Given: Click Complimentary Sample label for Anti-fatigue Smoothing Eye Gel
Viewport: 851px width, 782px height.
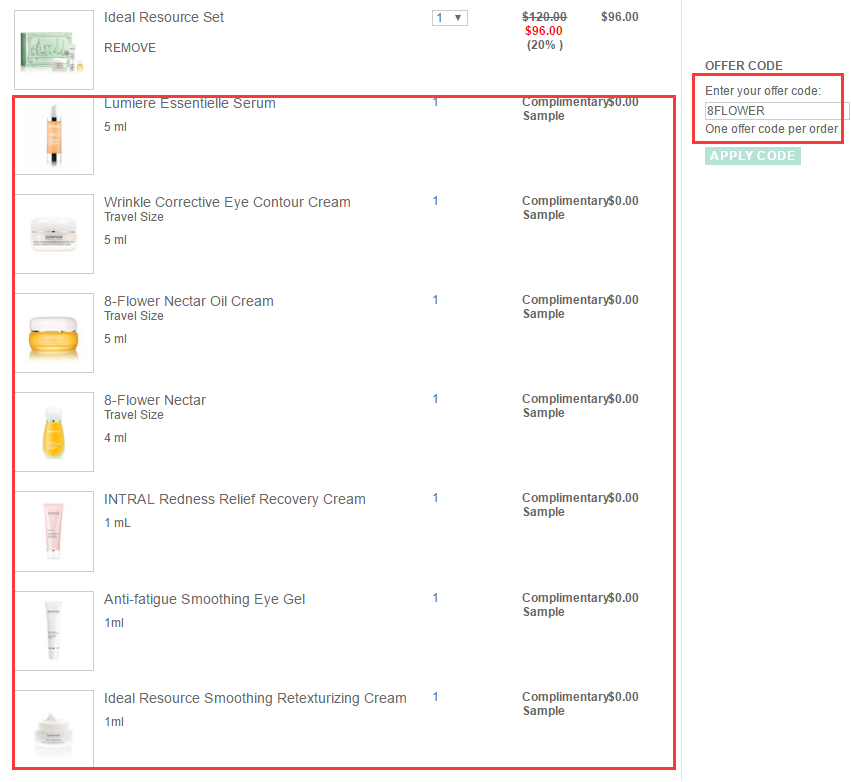Looking at the screenshot, I should [564, 605].
